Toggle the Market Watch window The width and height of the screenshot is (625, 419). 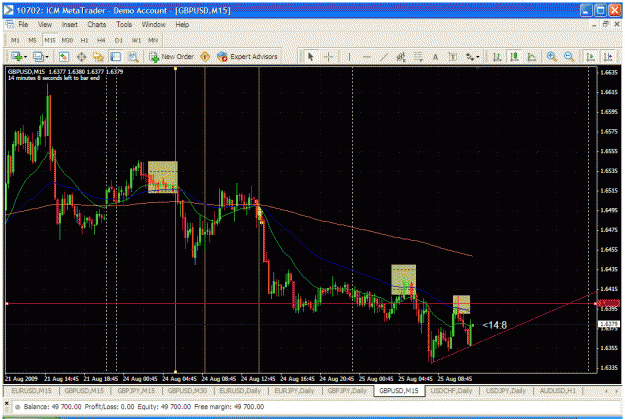click(63, 57)
